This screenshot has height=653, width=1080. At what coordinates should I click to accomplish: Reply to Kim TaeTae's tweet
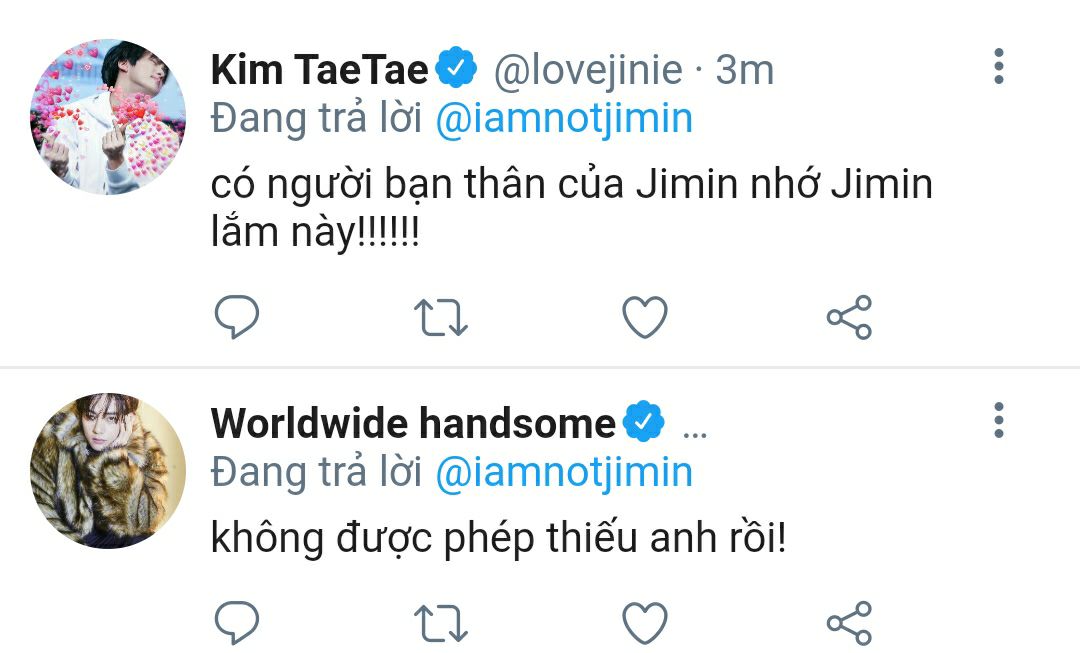(x=237, y=317)
